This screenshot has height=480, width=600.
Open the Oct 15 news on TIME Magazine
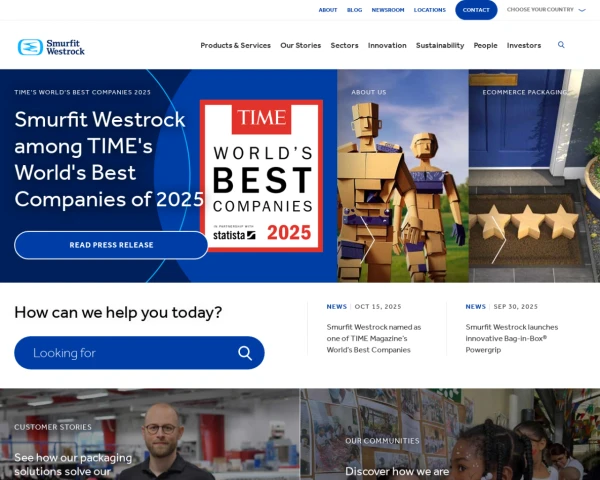[x=373, y=338]
